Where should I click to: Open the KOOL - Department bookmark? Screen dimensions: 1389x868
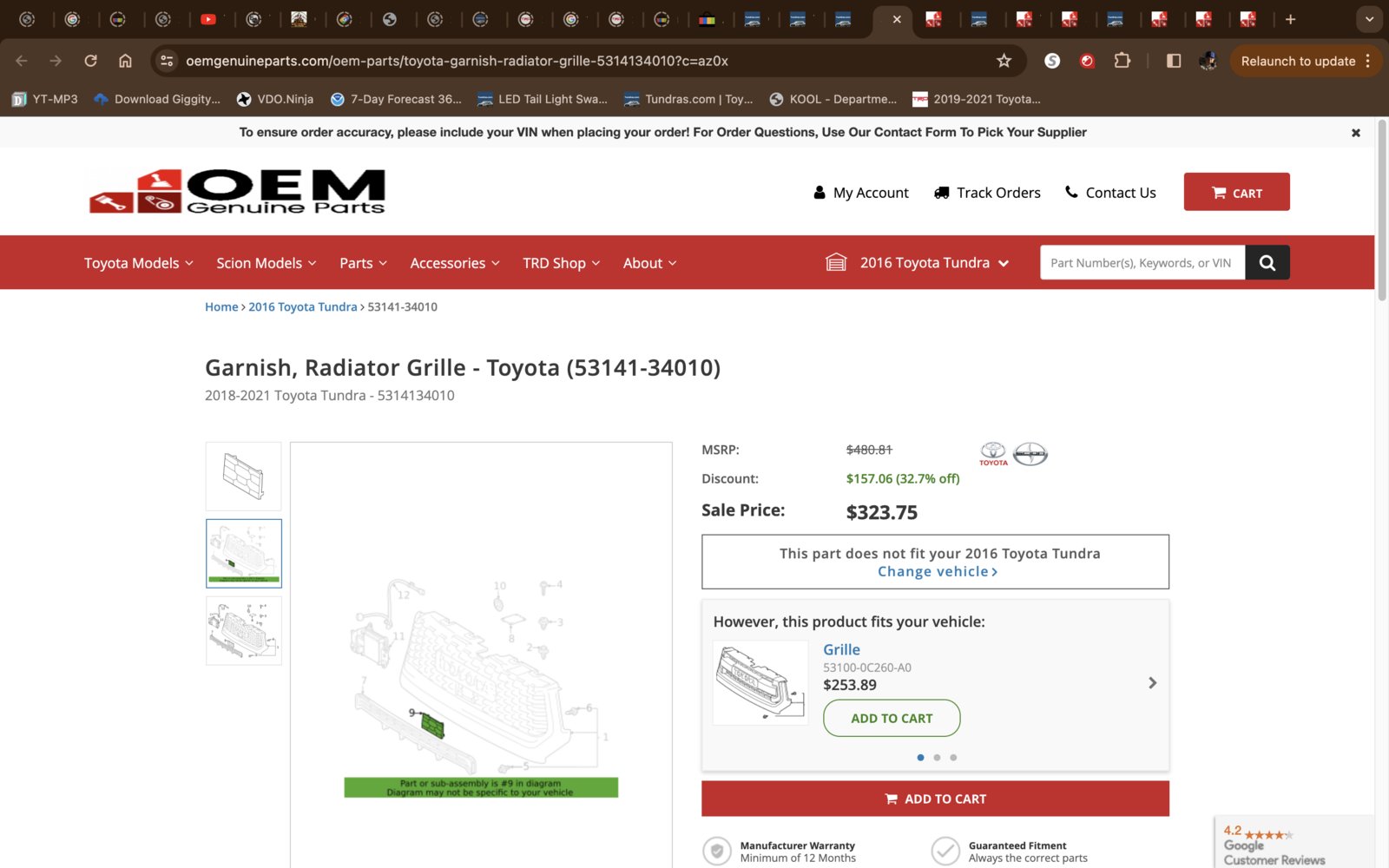[833, 99]
